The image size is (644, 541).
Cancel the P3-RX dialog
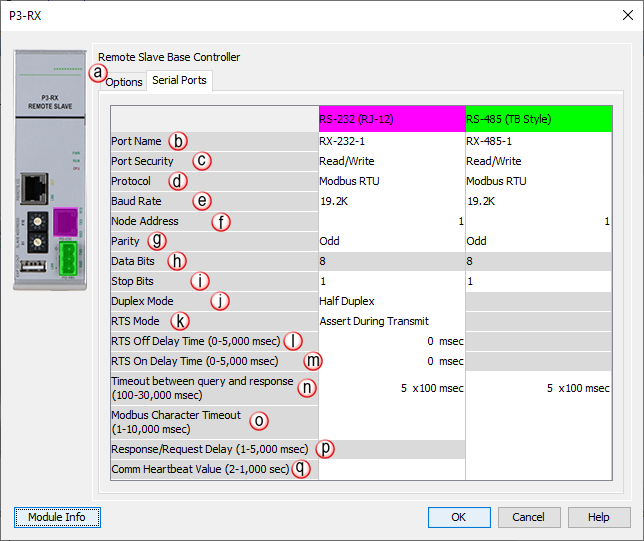pyautogui.click(x=529, y=517)
